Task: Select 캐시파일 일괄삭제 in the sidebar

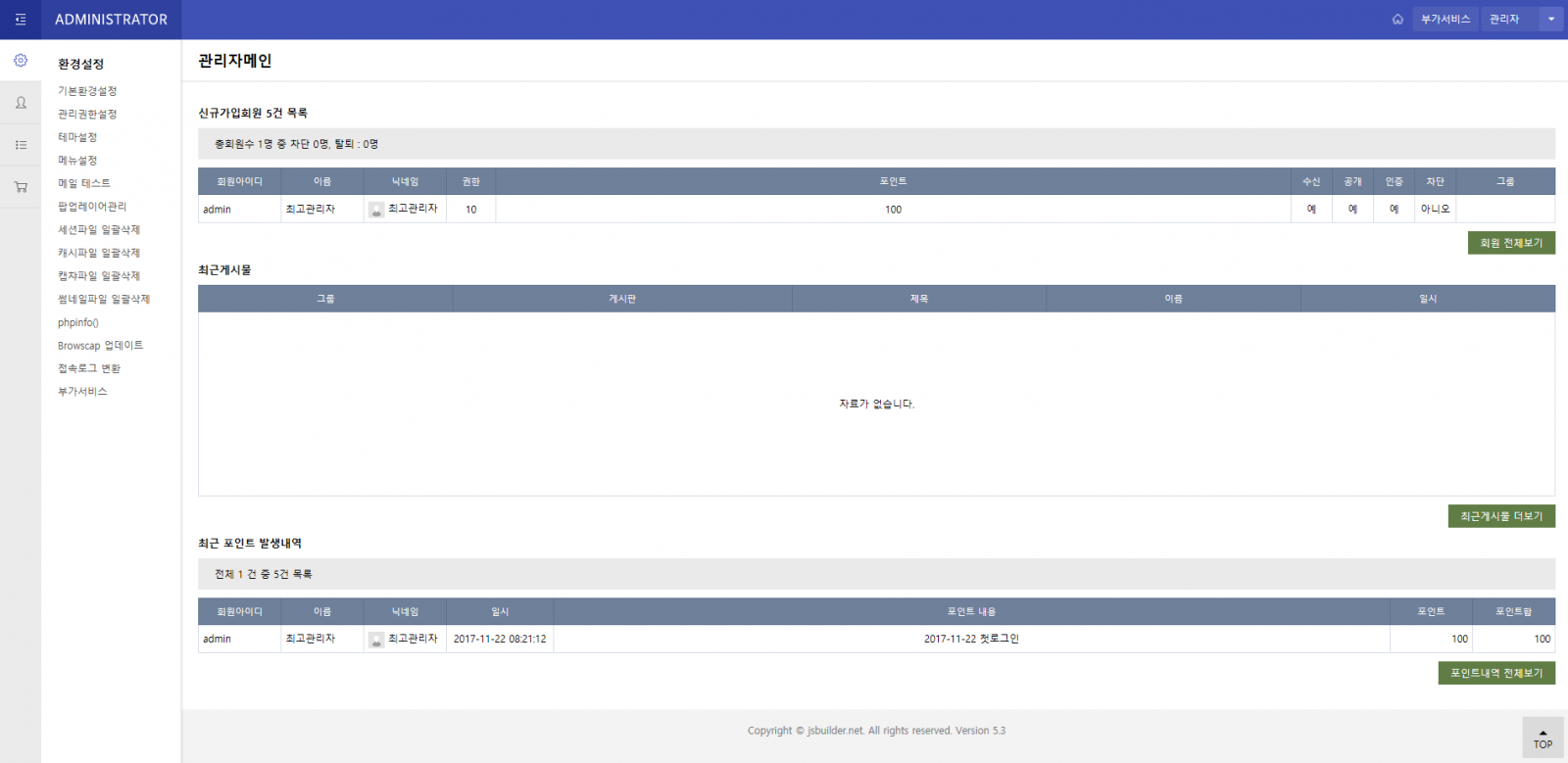Action: (x=99, y=253)
